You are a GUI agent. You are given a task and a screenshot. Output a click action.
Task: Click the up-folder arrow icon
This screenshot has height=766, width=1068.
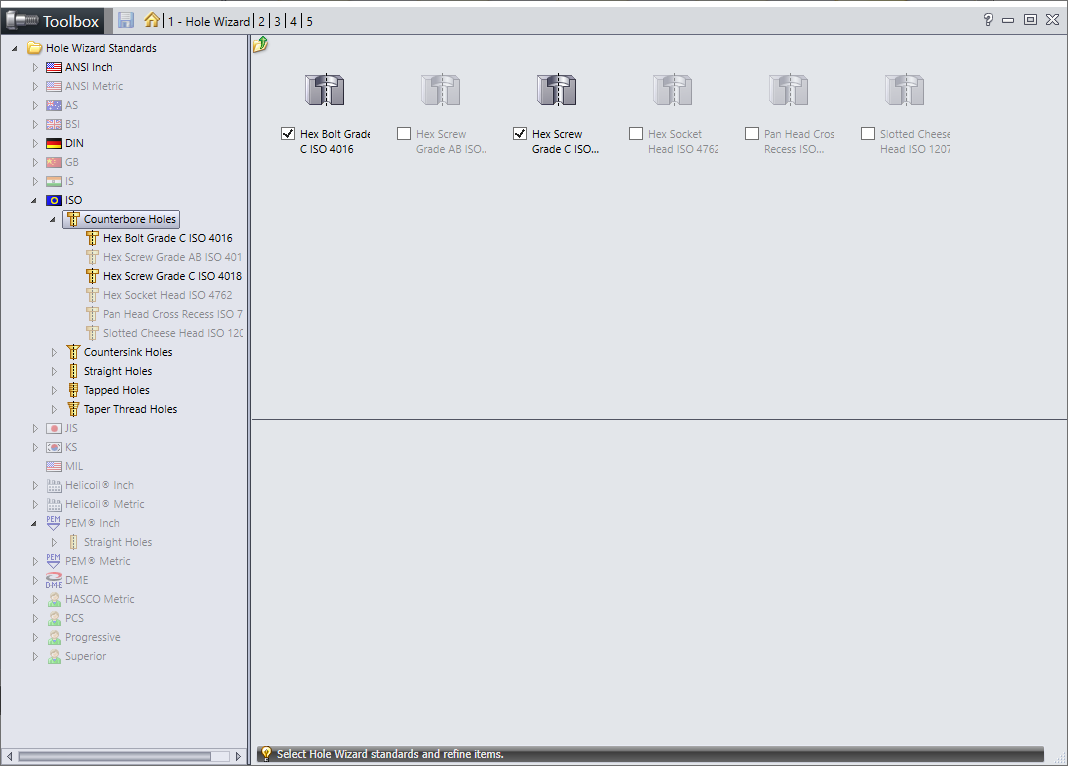click(261, 46)
